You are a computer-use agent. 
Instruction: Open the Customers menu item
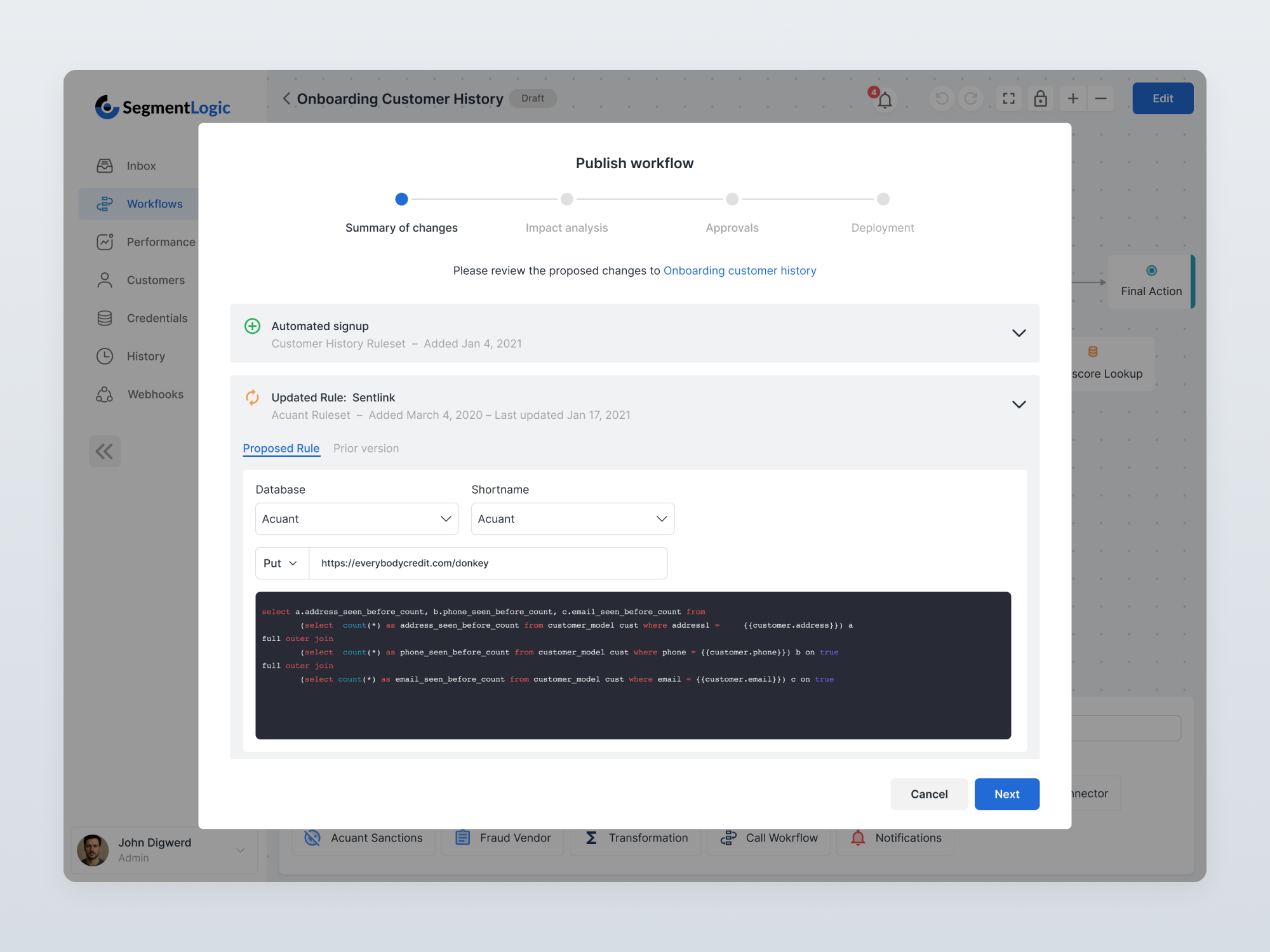(x=156, y=280)
